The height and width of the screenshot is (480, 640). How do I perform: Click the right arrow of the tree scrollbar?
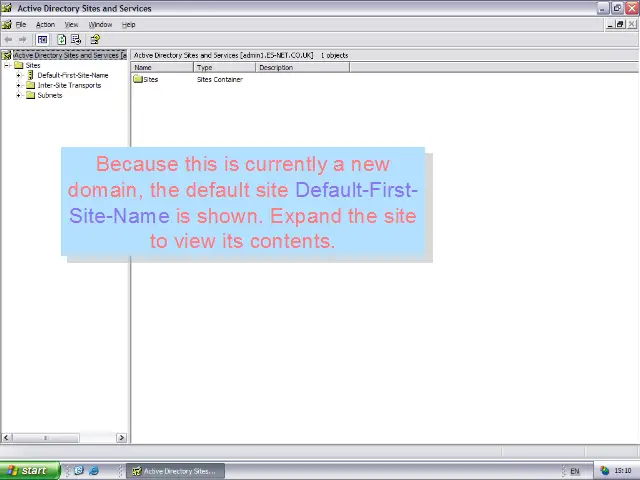pyautogui.click(x=121, y=438)
